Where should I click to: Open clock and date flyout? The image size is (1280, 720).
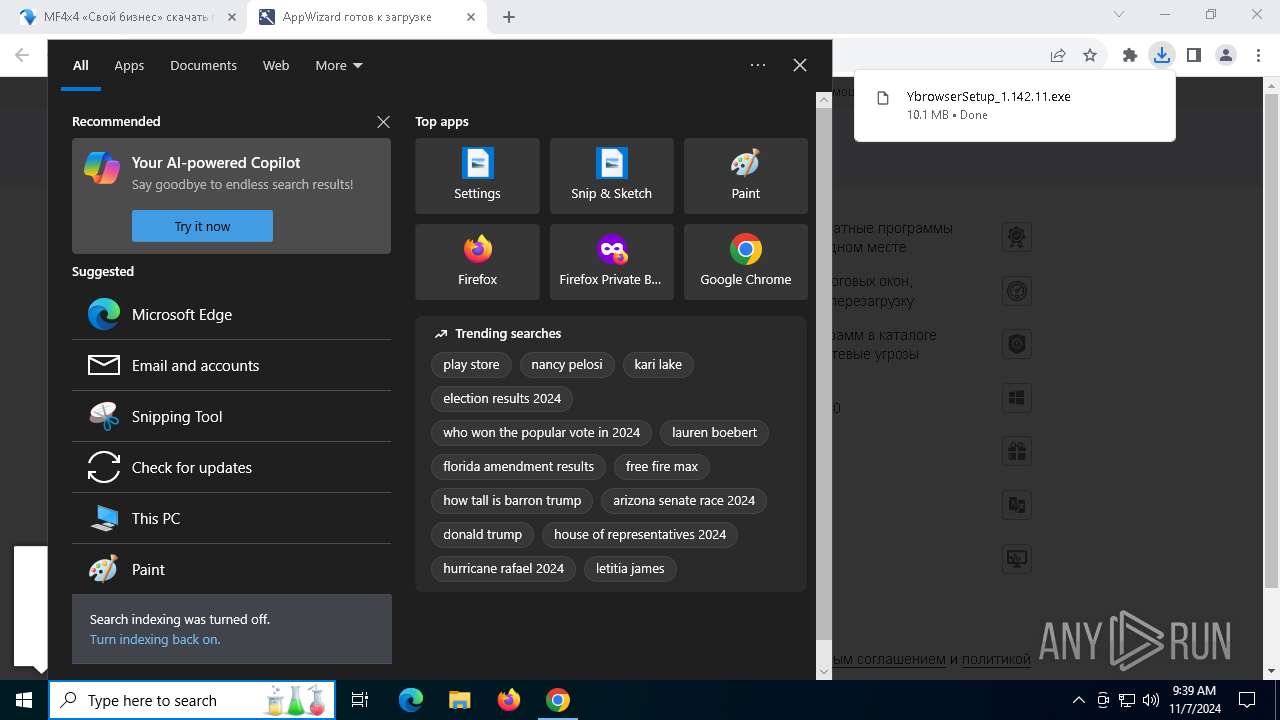point(1194,700)
